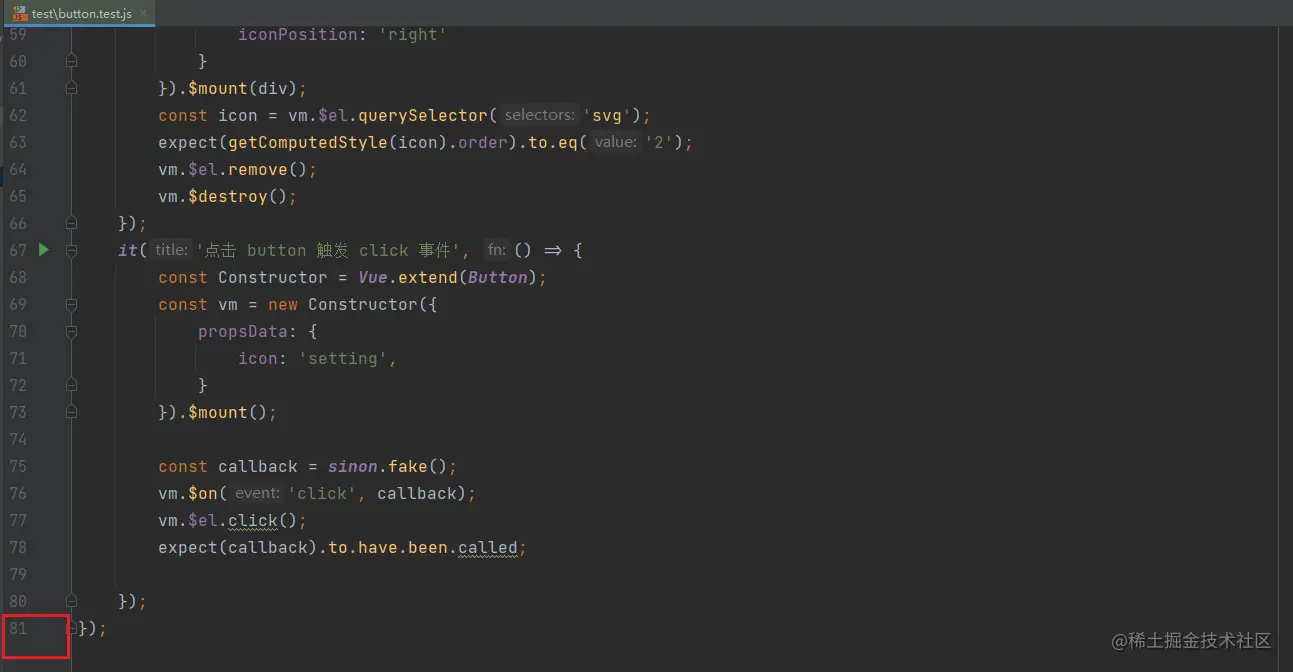Click the 'event:' parameter hint

(x=257, y=493)
